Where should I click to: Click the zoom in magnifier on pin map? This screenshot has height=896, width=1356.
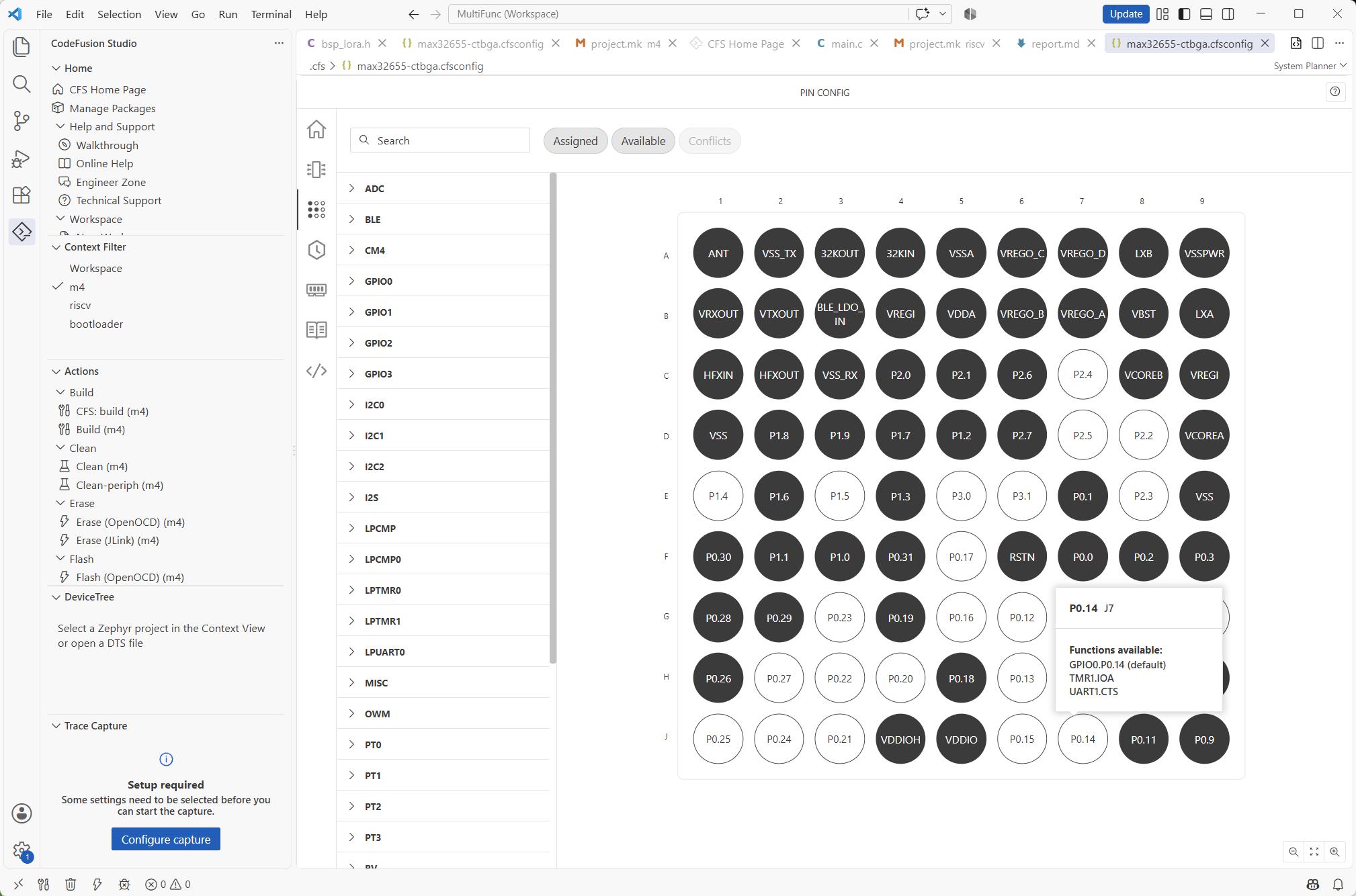(1334, 852)
